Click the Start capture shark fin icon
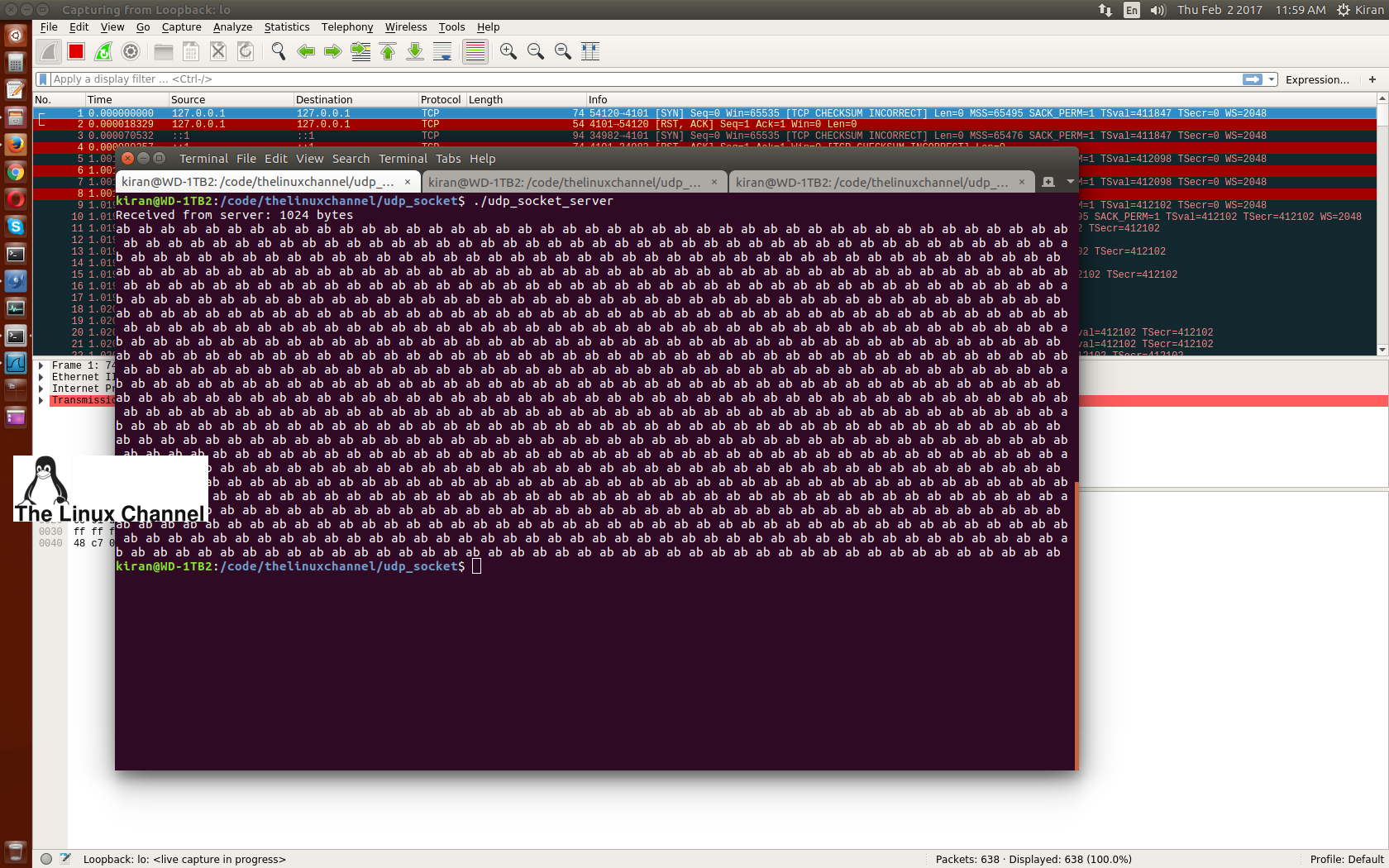 pos(49,51)
